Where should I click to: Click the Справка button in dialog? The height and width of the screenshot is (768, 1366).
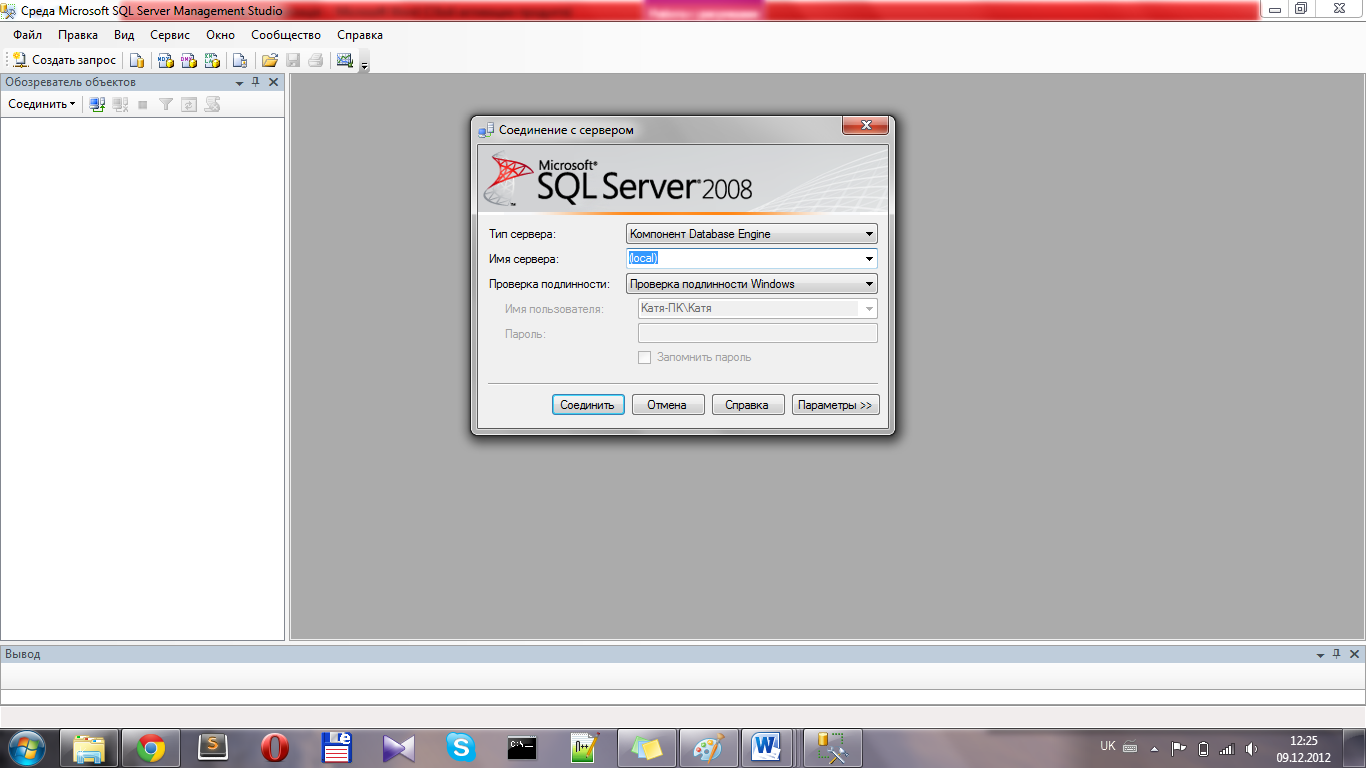pyautogui.click(x=747, y=405)
